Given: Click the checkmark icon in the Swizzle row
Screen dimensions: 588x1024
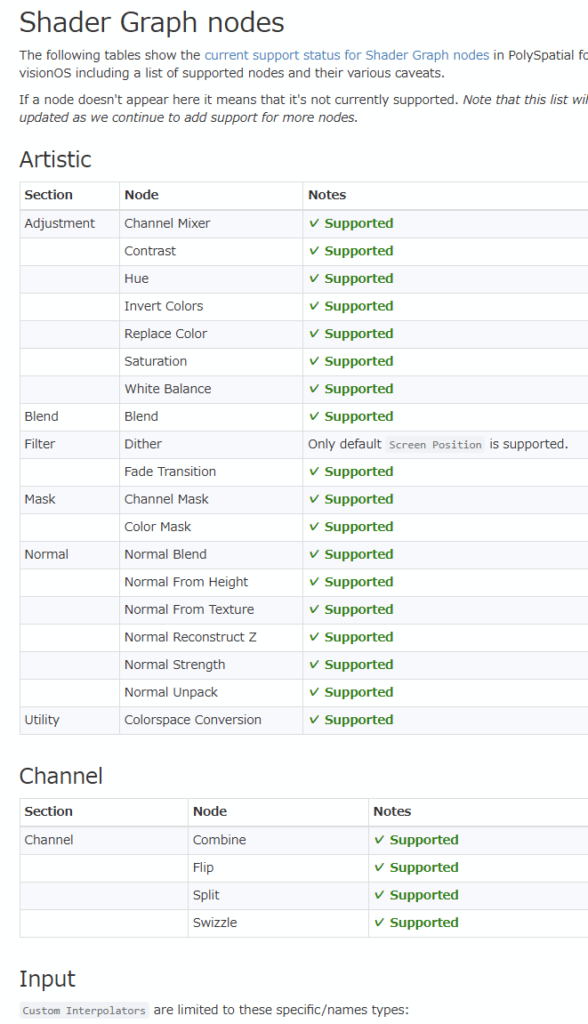Looking at the screenshot, I should tap(380, 923).
